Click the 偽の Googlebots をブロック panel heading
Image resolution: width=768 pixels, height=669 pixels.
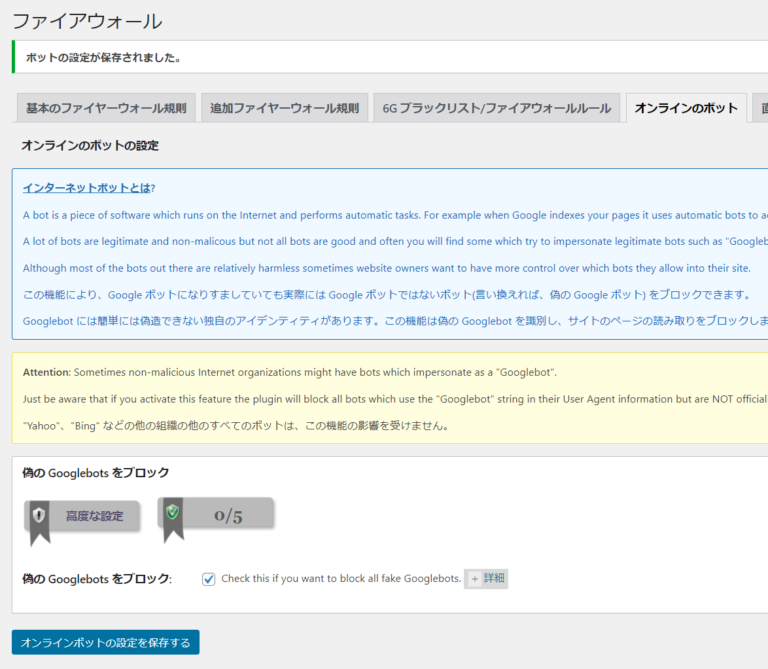tap(96, 473)
